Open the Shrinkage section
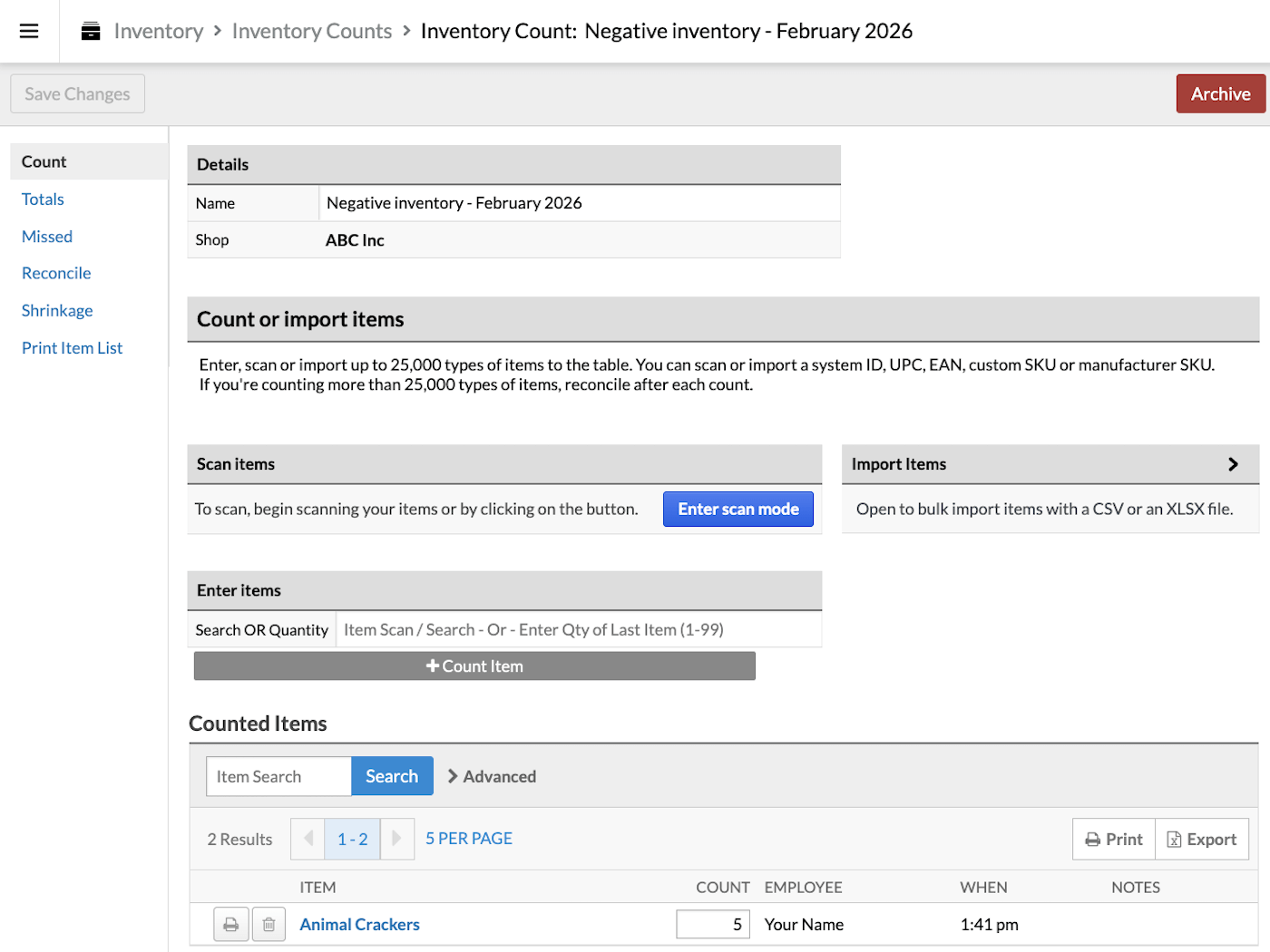1270x952 pixels. tap(56, 310)
